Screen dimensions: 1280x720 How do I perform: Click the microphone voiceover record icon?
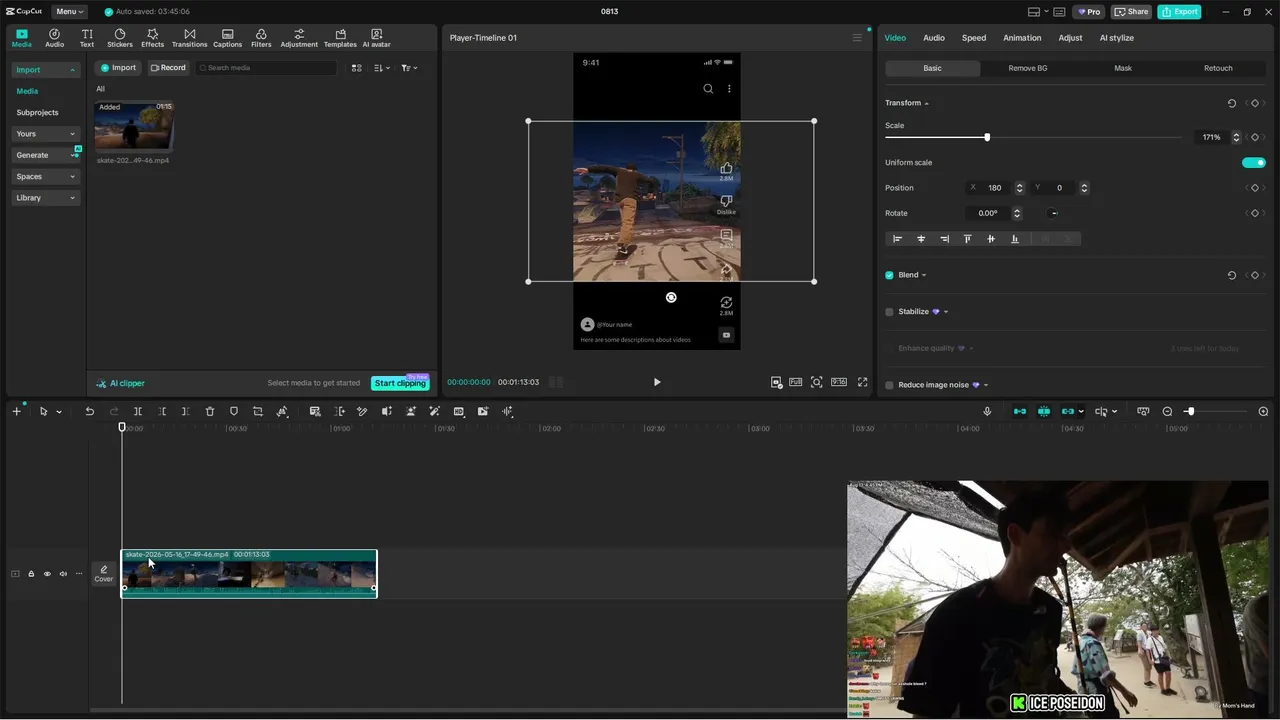(x=987, y=411)
